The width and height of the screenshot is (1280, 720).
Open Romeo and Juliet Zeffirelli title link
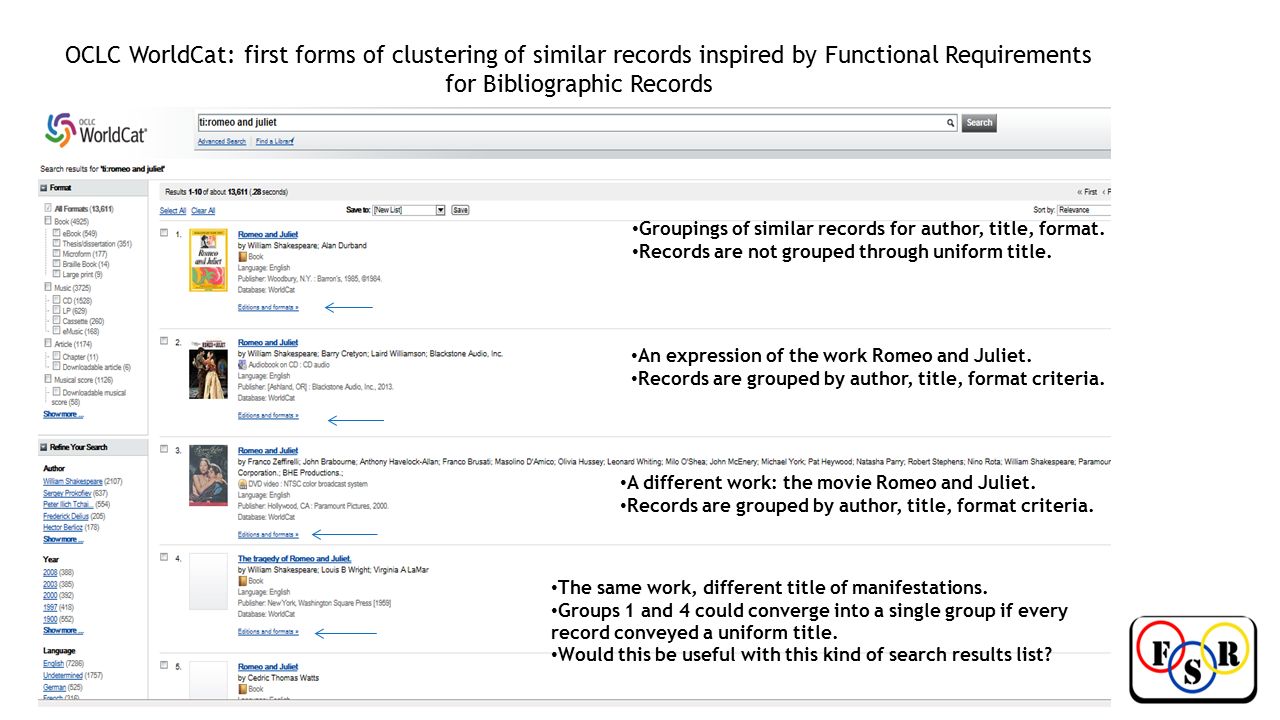[x=268, y=450]
